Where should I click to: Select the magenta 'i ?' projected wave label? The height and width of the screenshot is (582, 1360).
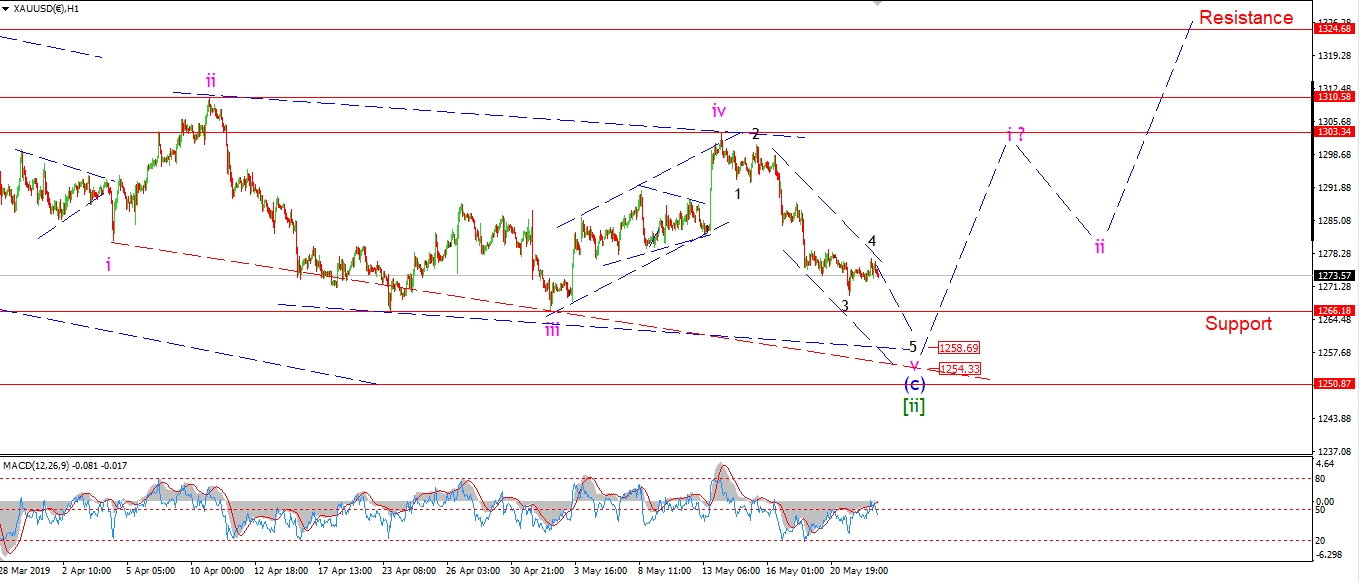pos(1015,134)
